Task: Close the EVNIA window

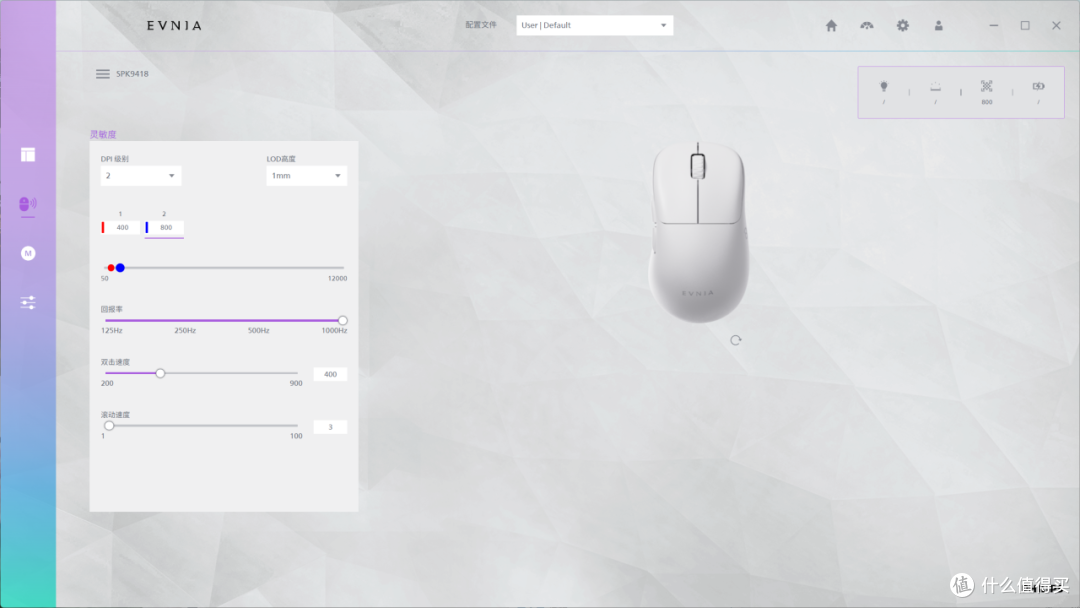Action: 1056,25
